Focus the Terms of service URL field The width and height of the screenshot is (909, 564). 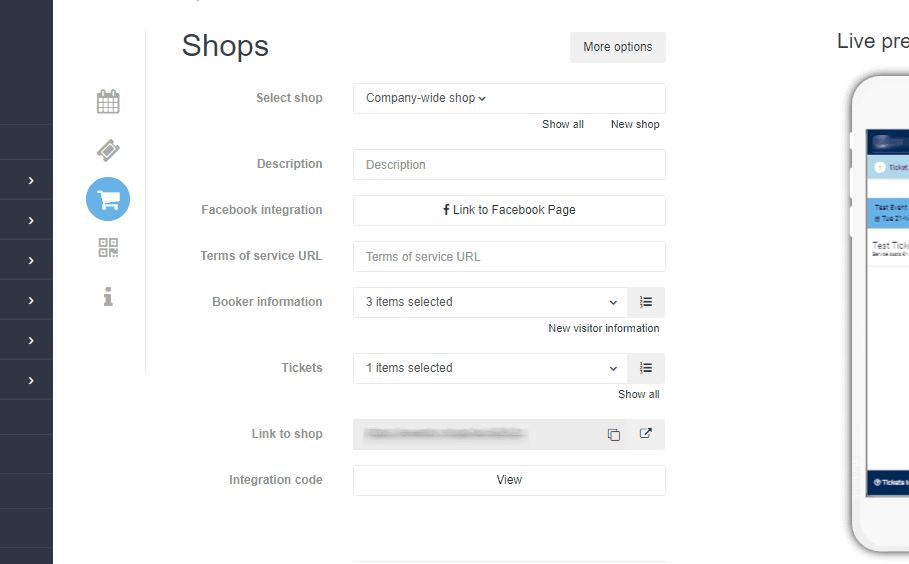[509, 256]
